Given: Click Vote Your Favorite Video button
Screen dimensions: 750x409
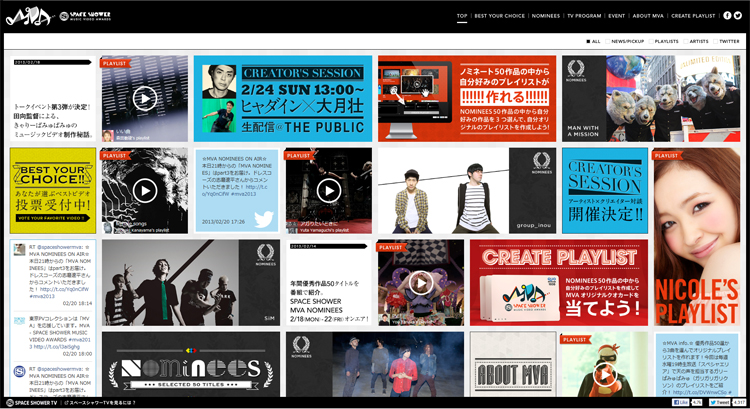Looking at the screenshot, I should 52,218.
